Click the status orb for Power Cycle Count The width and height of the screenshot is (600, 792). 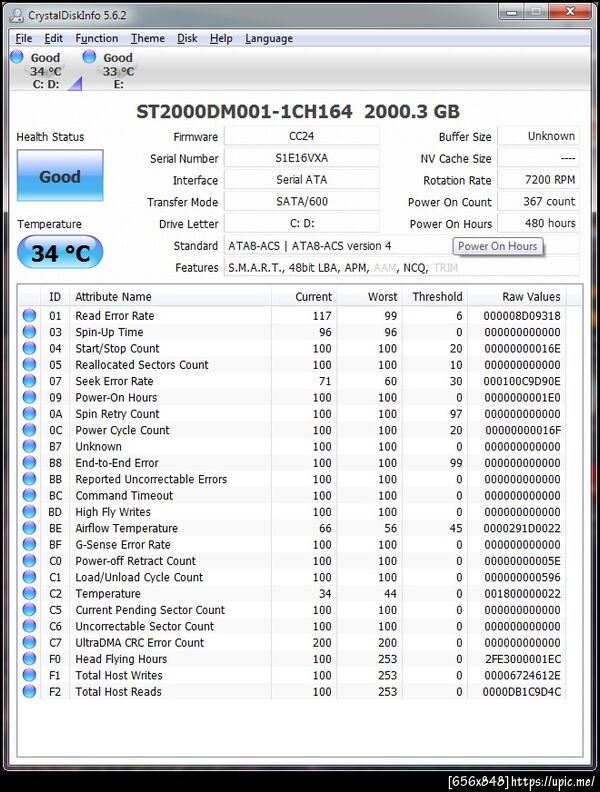29,430
